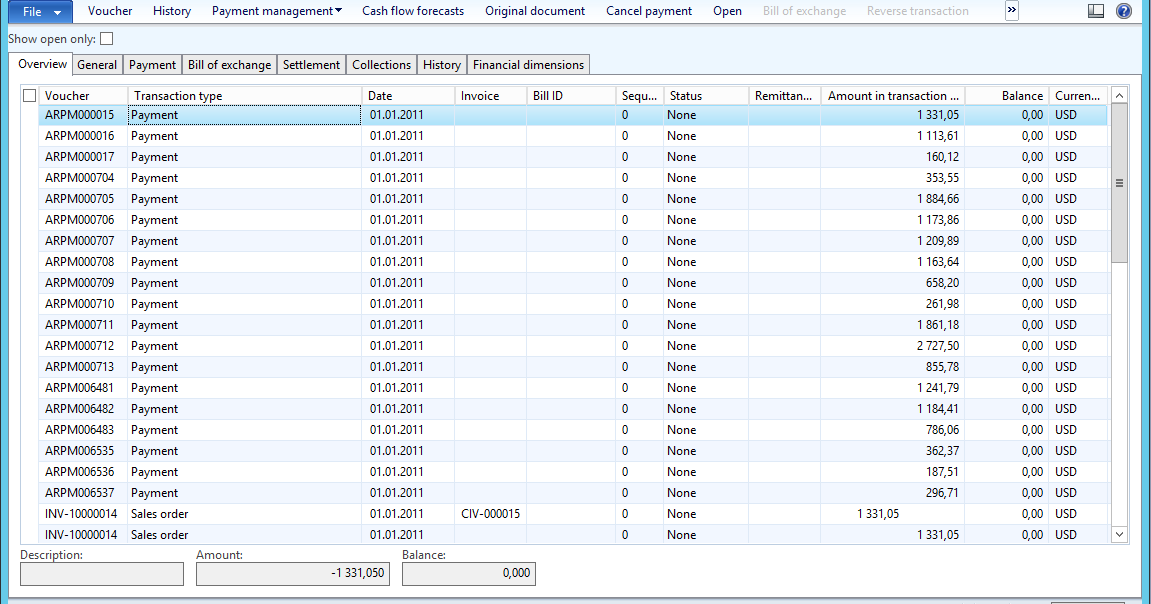Open the Help icon
The image size is (1151, 604).
[x=1124, y=11]
